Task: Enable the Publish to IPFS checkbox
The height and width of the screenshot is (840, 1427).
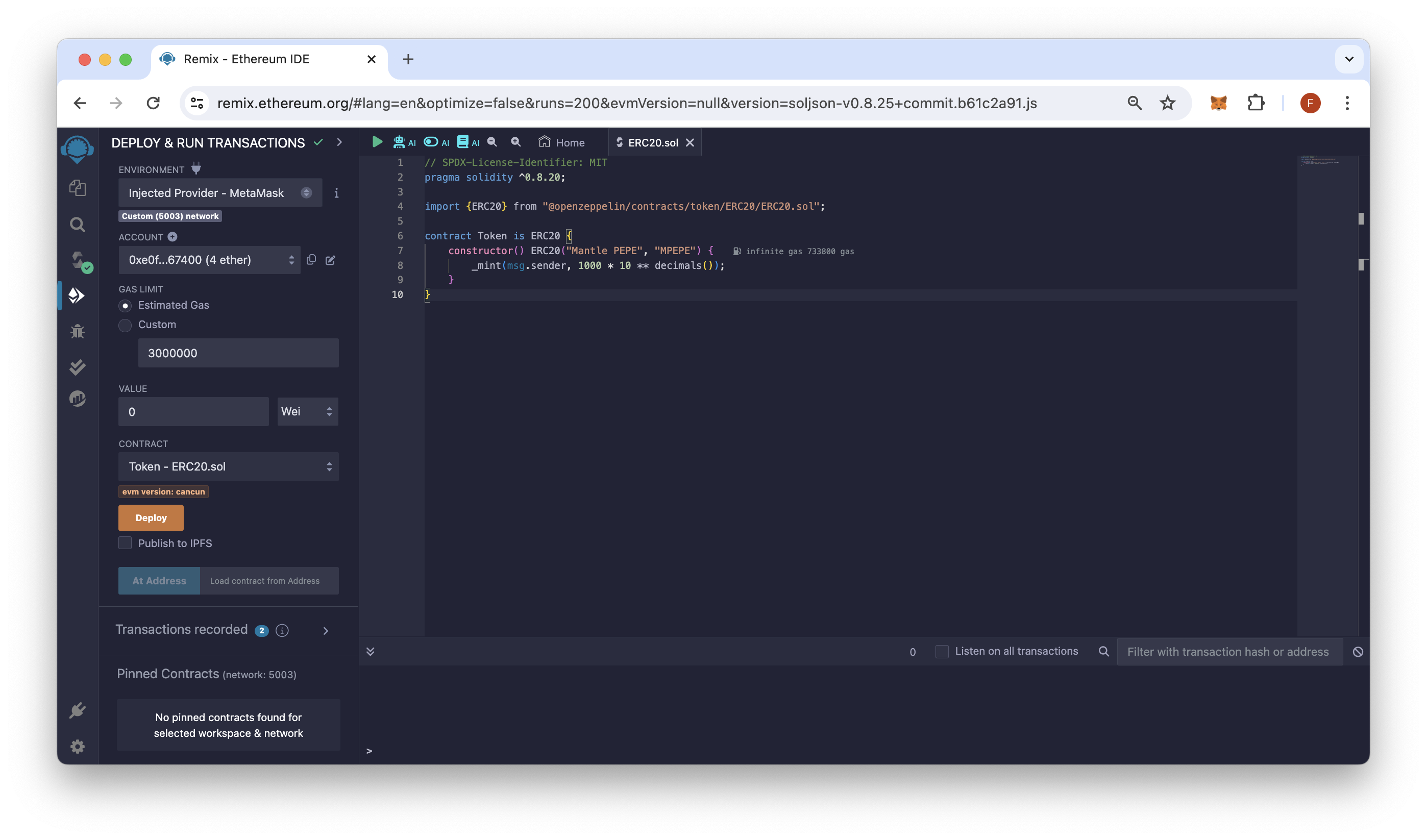Action: pyautogui.click(x=125, y=543)
